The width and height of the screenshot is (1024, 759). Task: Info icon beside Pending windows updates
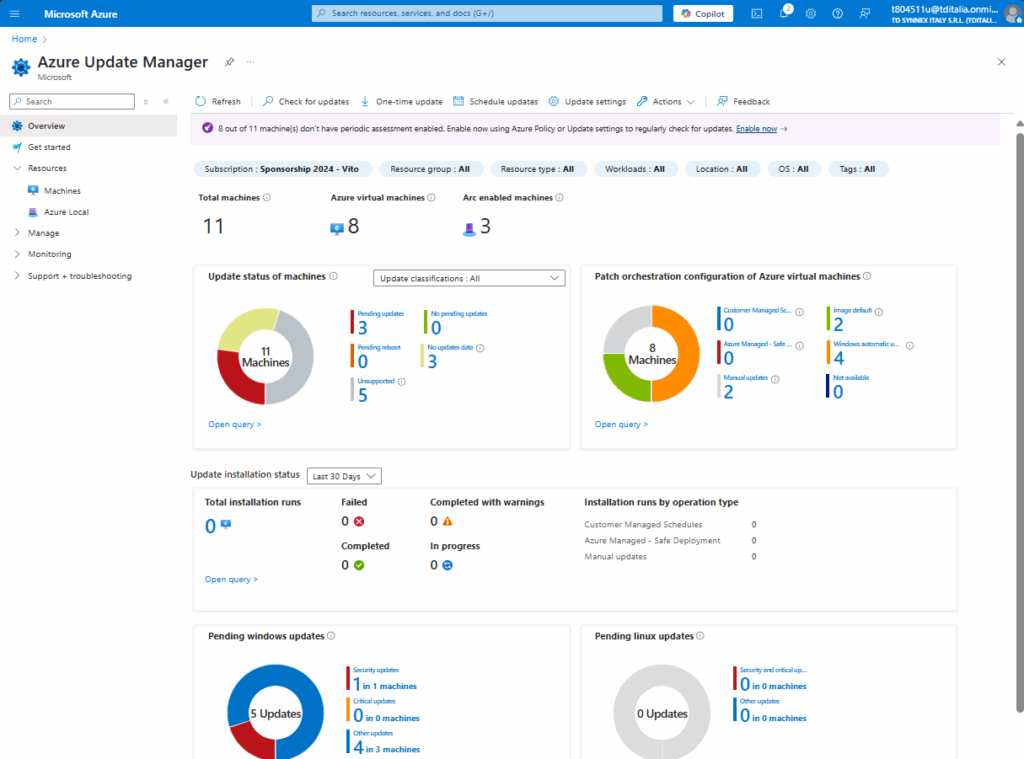[331, 636]
